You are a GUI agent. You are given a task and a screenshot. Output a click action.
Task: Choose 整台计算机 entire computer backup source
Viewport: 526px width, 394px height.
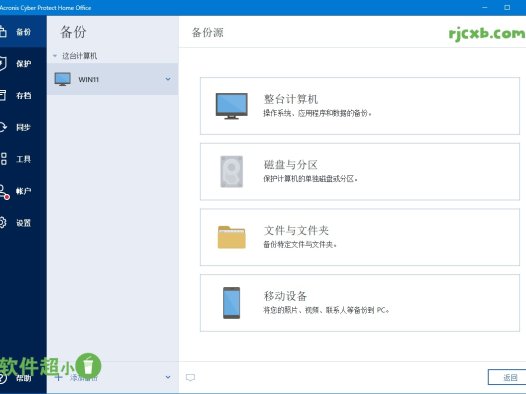(360, 106)
